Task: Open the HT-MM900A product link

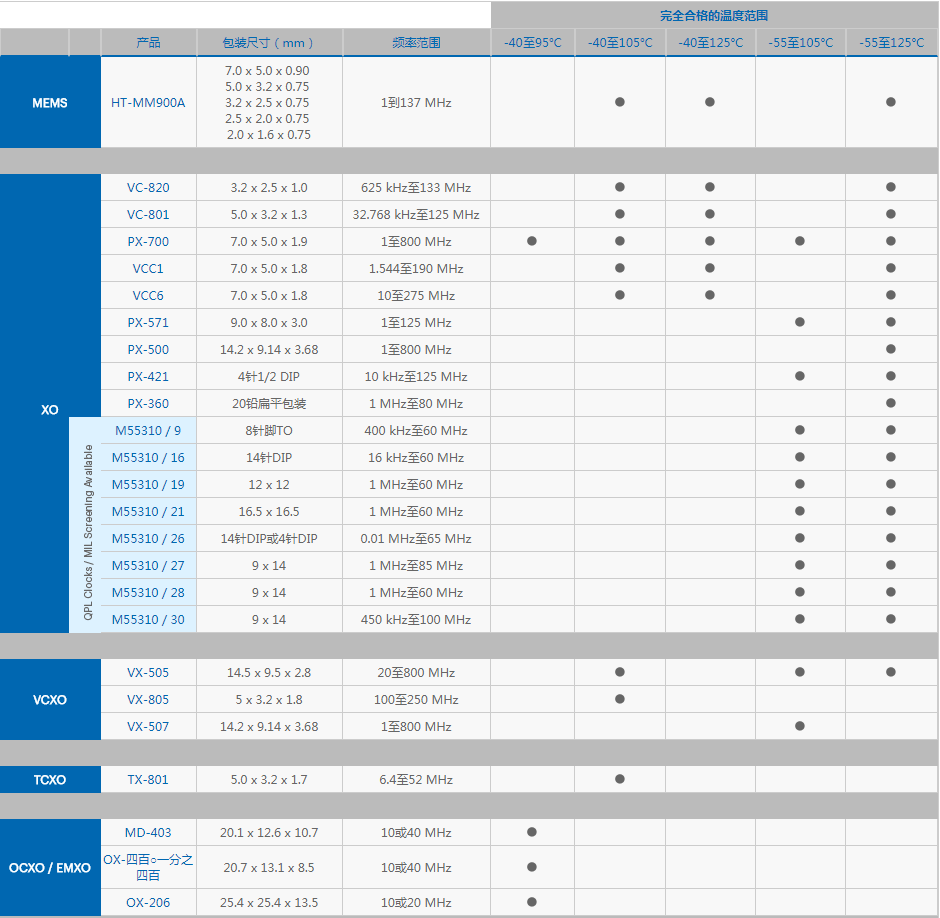Action: click(148, 102)
